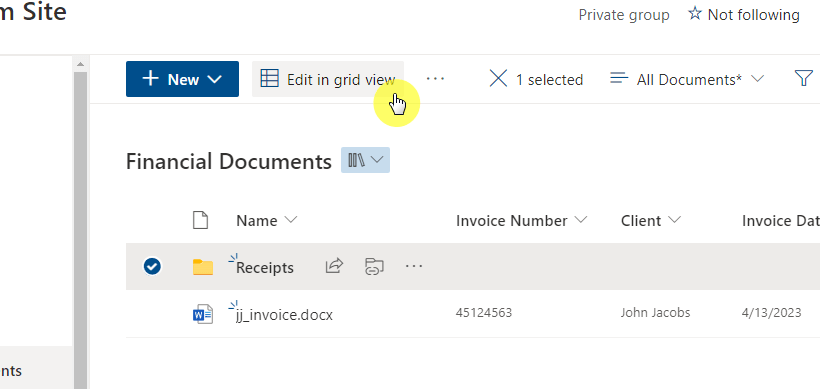
Task: Click the folder link icon for Receipts
Action: 374,267
